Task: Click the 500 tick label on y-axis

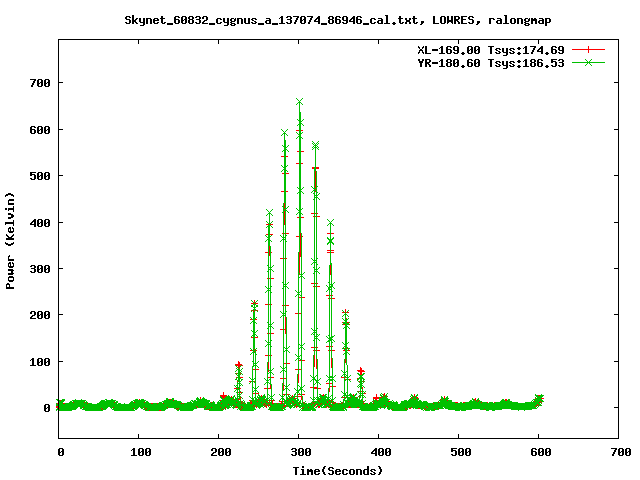Action: tap(40, 176)
